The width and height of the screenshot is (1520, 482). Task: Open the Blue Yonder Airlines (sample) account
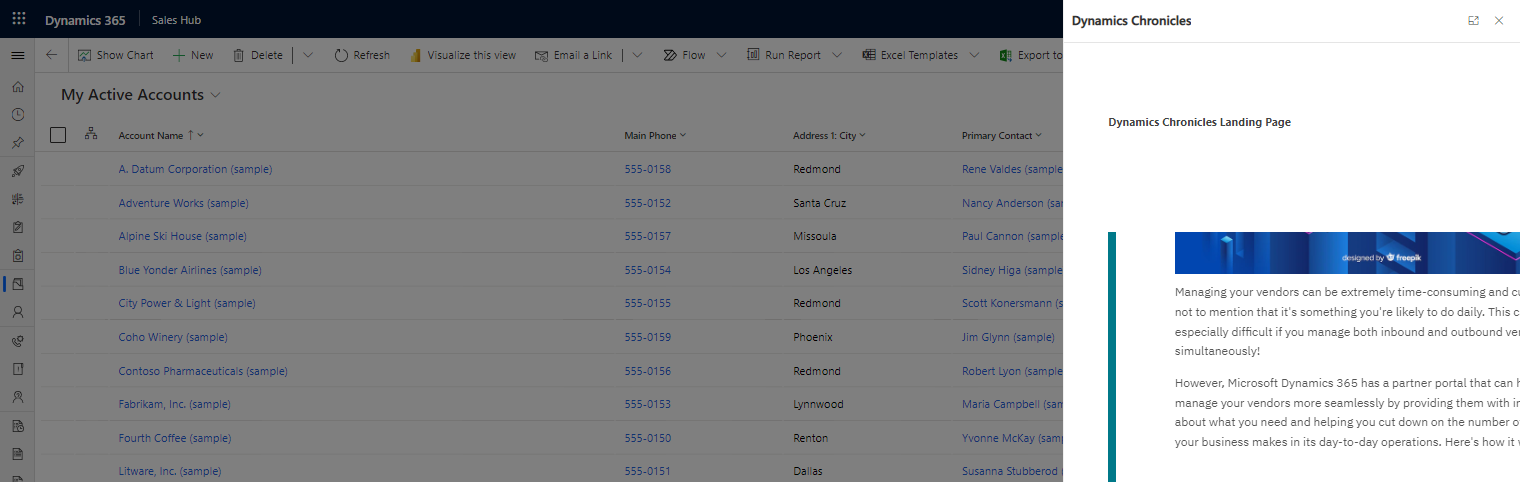point(190,270)
